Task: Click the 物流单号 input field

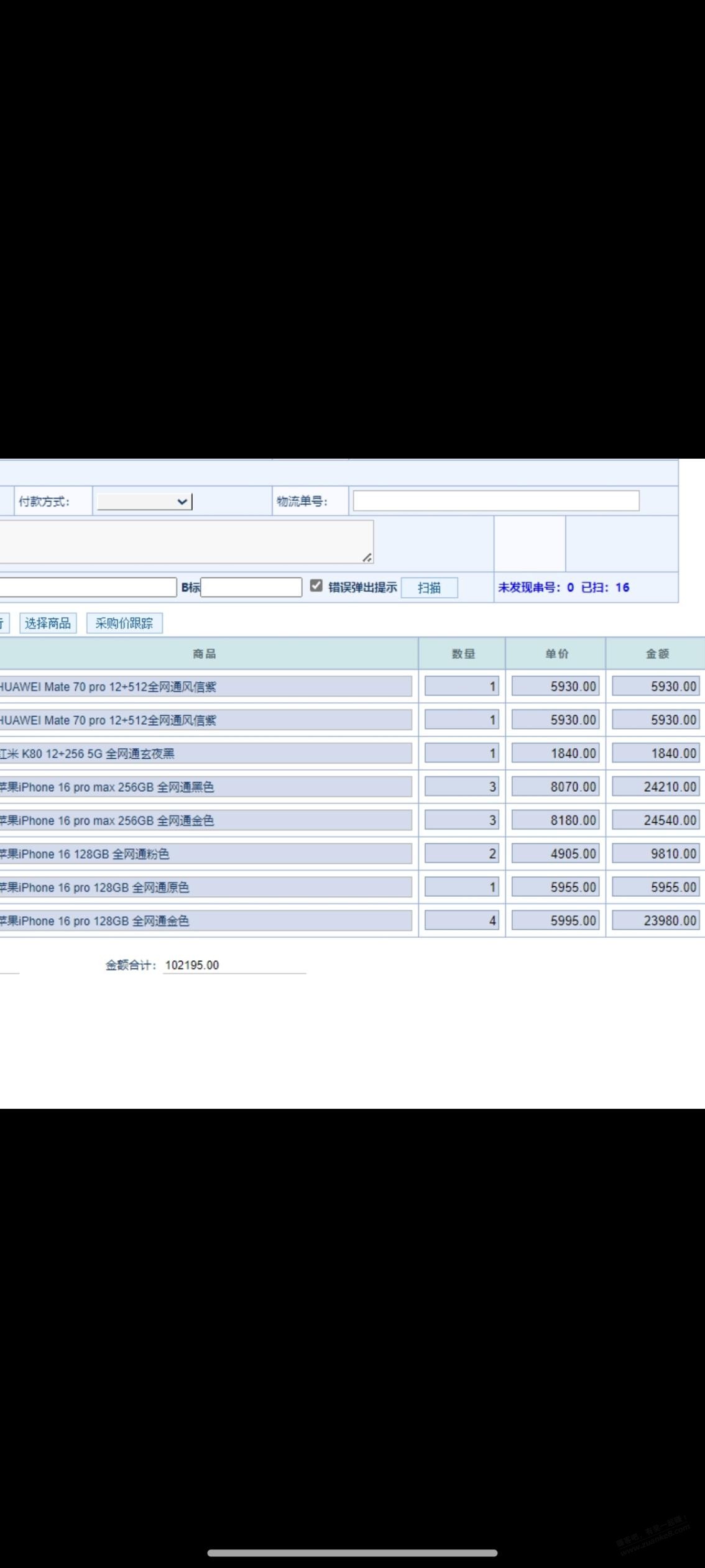Action: (x=496, y=501)
